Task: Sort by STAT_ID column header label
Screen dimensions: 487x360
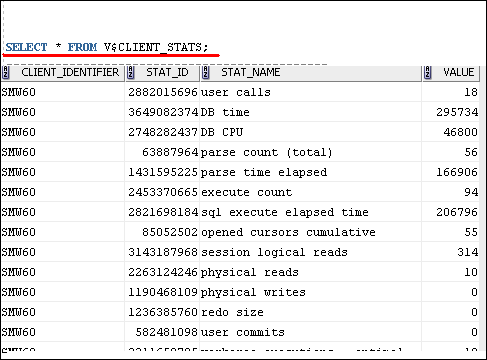Action: click(x=167, y=72)
